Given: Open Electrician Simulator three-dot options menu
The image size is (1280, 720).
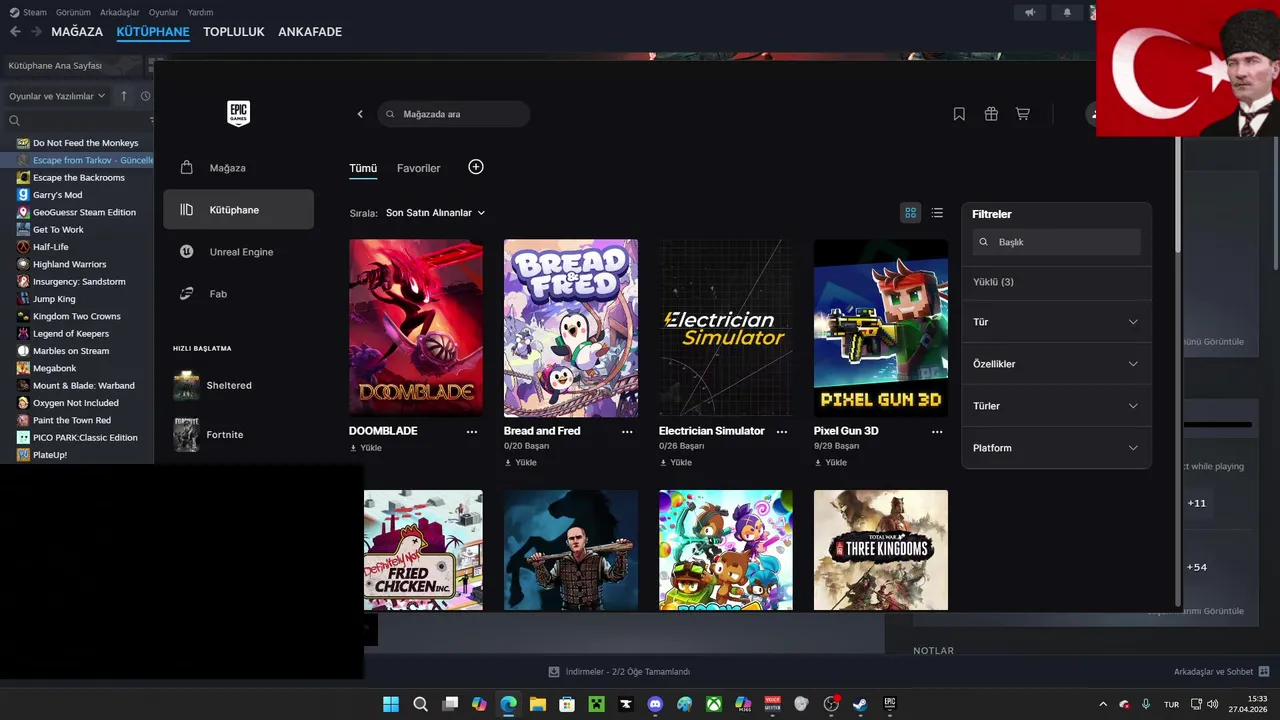Looking at the screenshot, I should 782,432.
